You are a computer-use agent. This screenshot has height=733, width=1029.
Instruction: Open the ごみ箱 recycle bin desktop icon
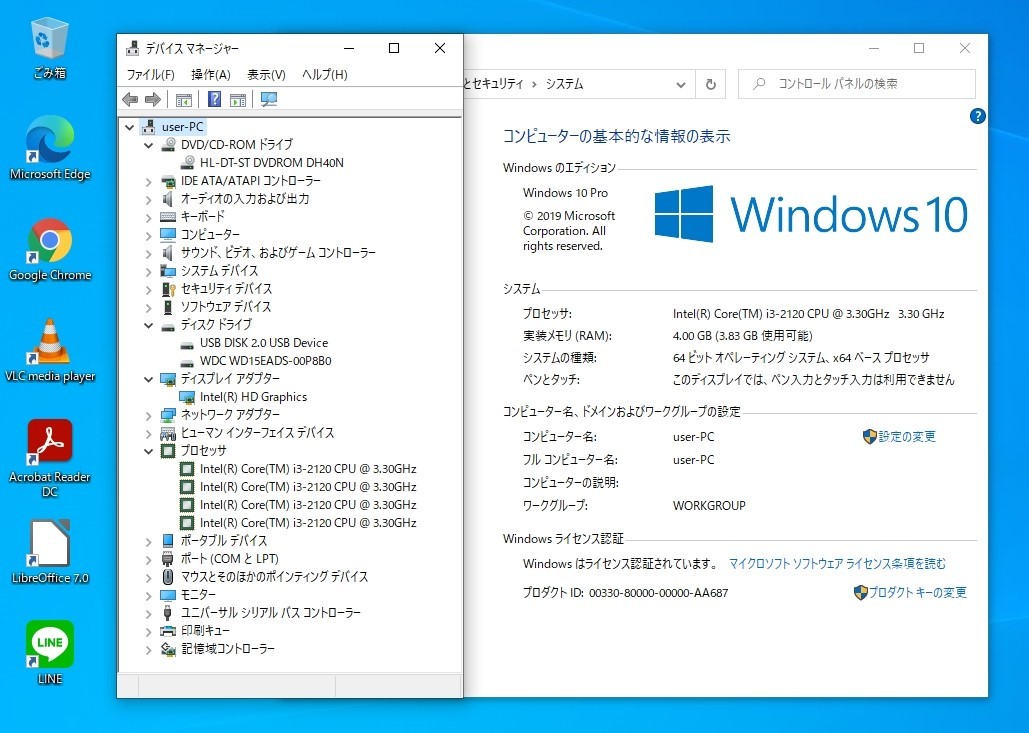(49, 48)
